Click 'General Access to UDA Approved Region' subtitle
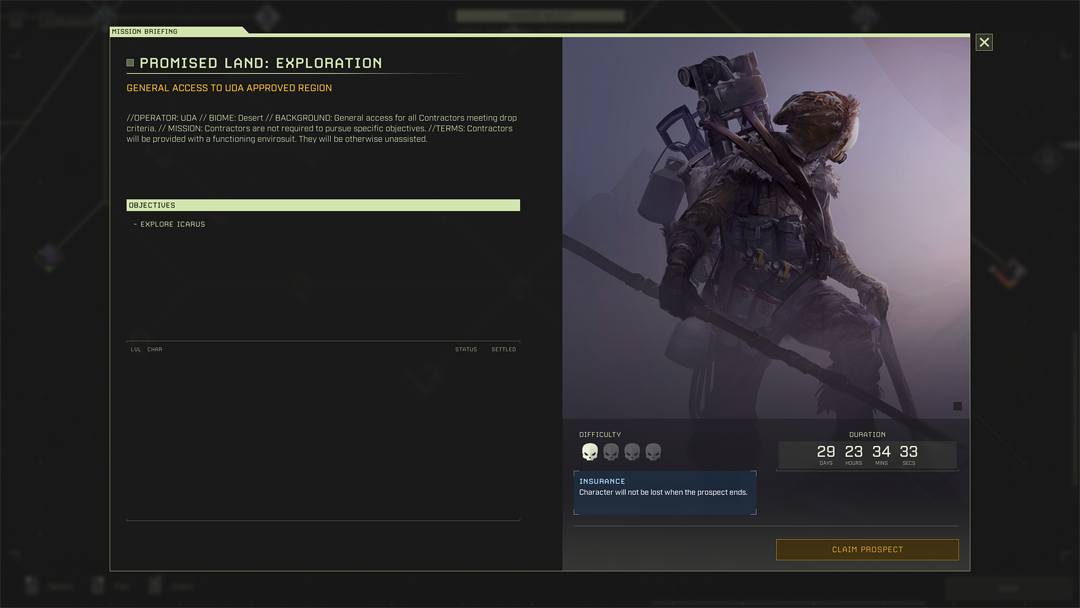The image size is (1080, 608). click(229, 87)
